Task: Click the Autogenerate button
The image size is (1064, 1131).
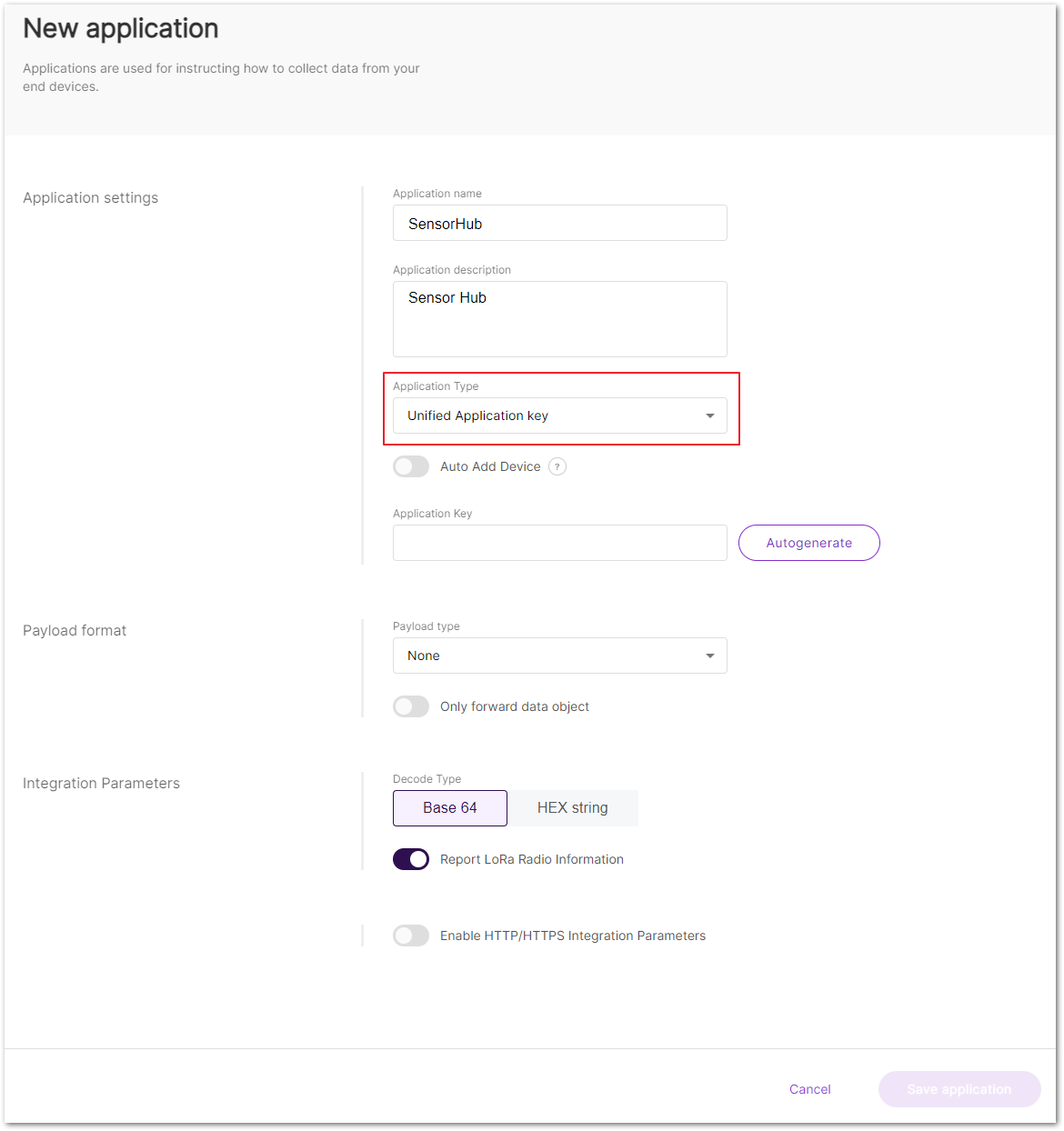Action: pos(809,543)
